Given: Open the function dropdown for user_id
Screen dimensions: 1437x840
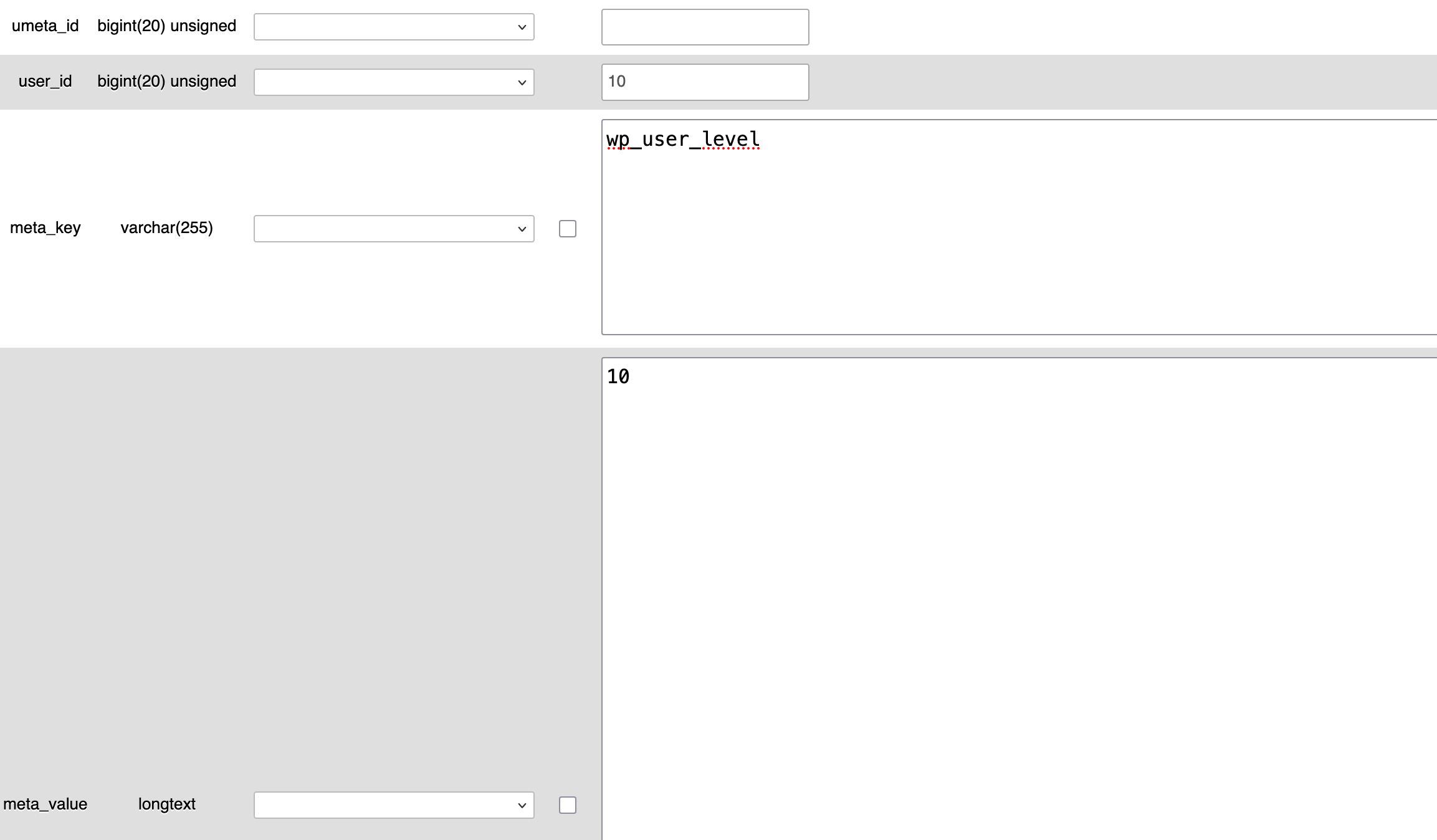Looking at the screenshot, I should pos(394,82).
